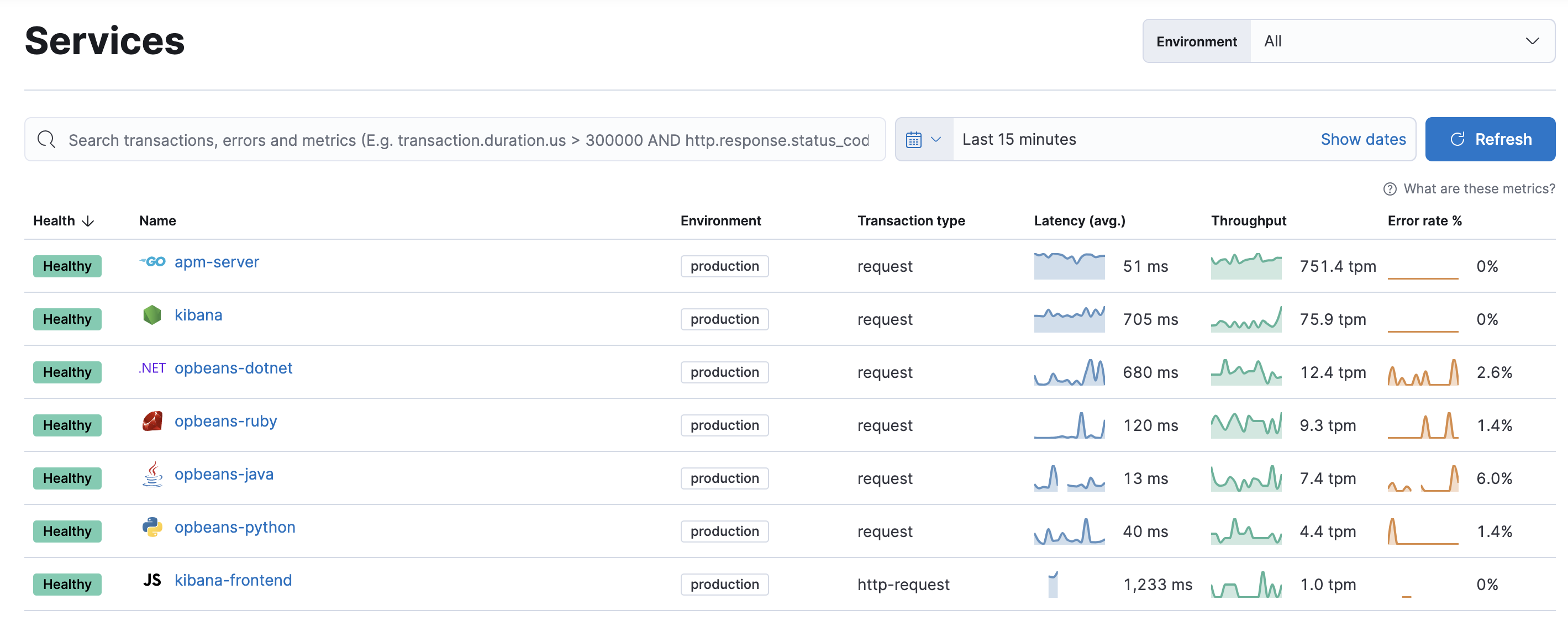Click What are these metrics help link
Viewport: 1568px width, 621px height.
pyautogui.click(x=1460, y=190)
